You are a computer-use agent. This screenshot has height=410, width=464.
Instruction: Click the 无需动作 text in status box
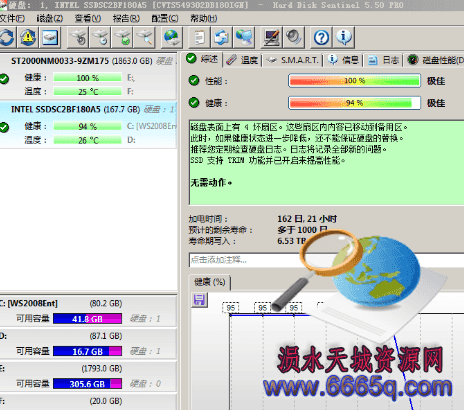point(211,182)
